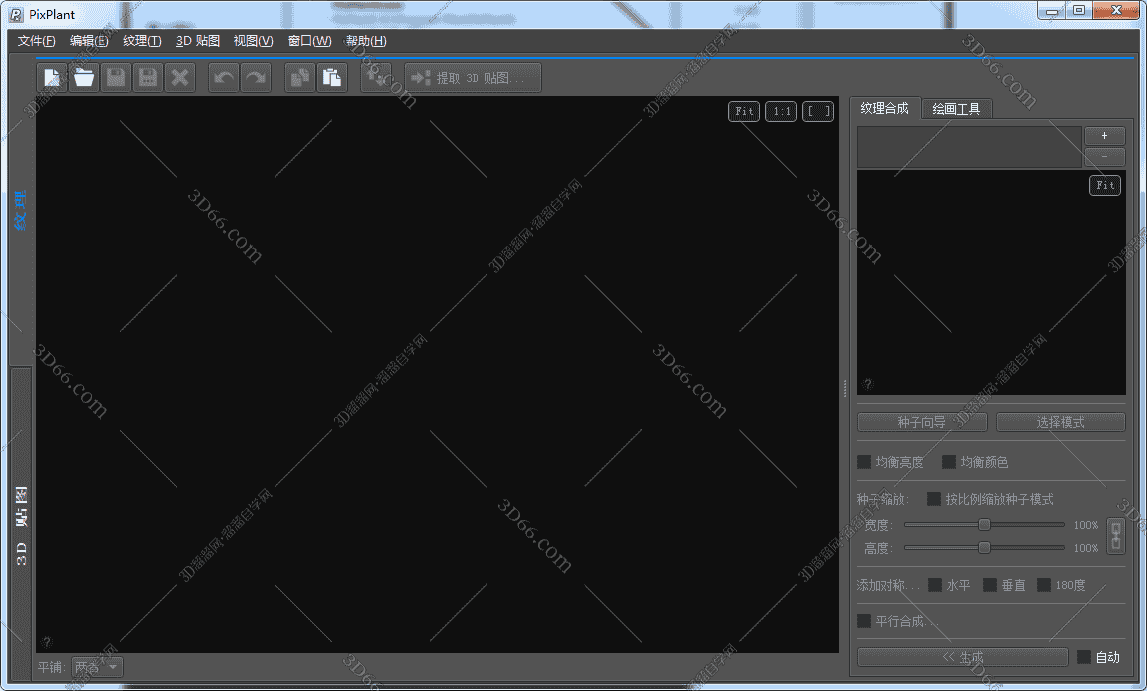Click the Paste clipboard icon
The width and height of the screenshot is (1147, 691).
tap(332, 78)
